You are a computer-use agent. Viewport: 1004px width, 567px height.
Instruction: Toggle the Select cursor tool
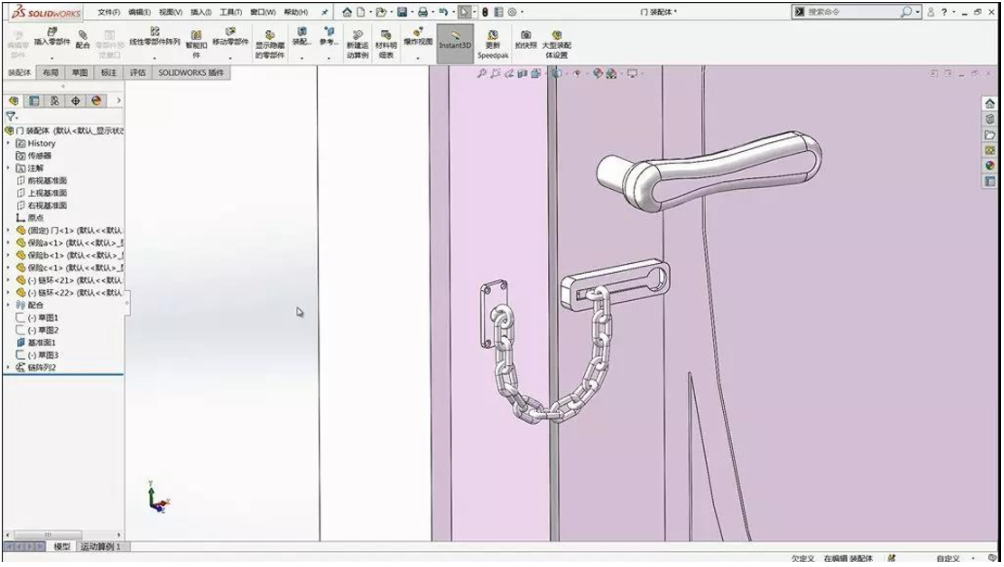coord(464,12)
